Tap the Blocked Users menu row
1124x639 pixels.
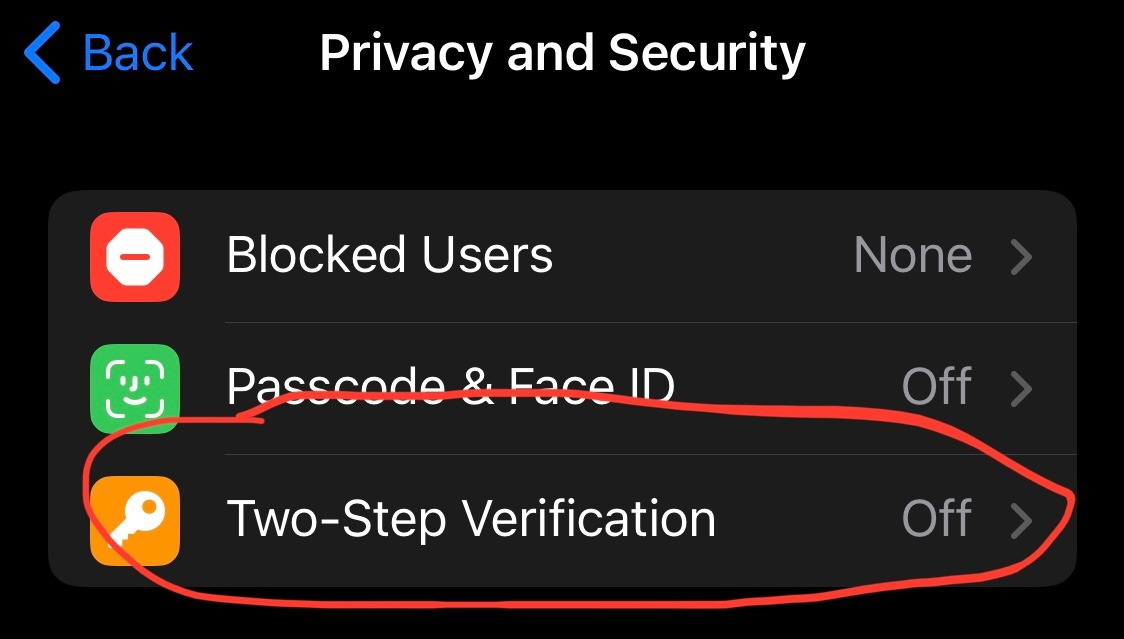point(560,255)
